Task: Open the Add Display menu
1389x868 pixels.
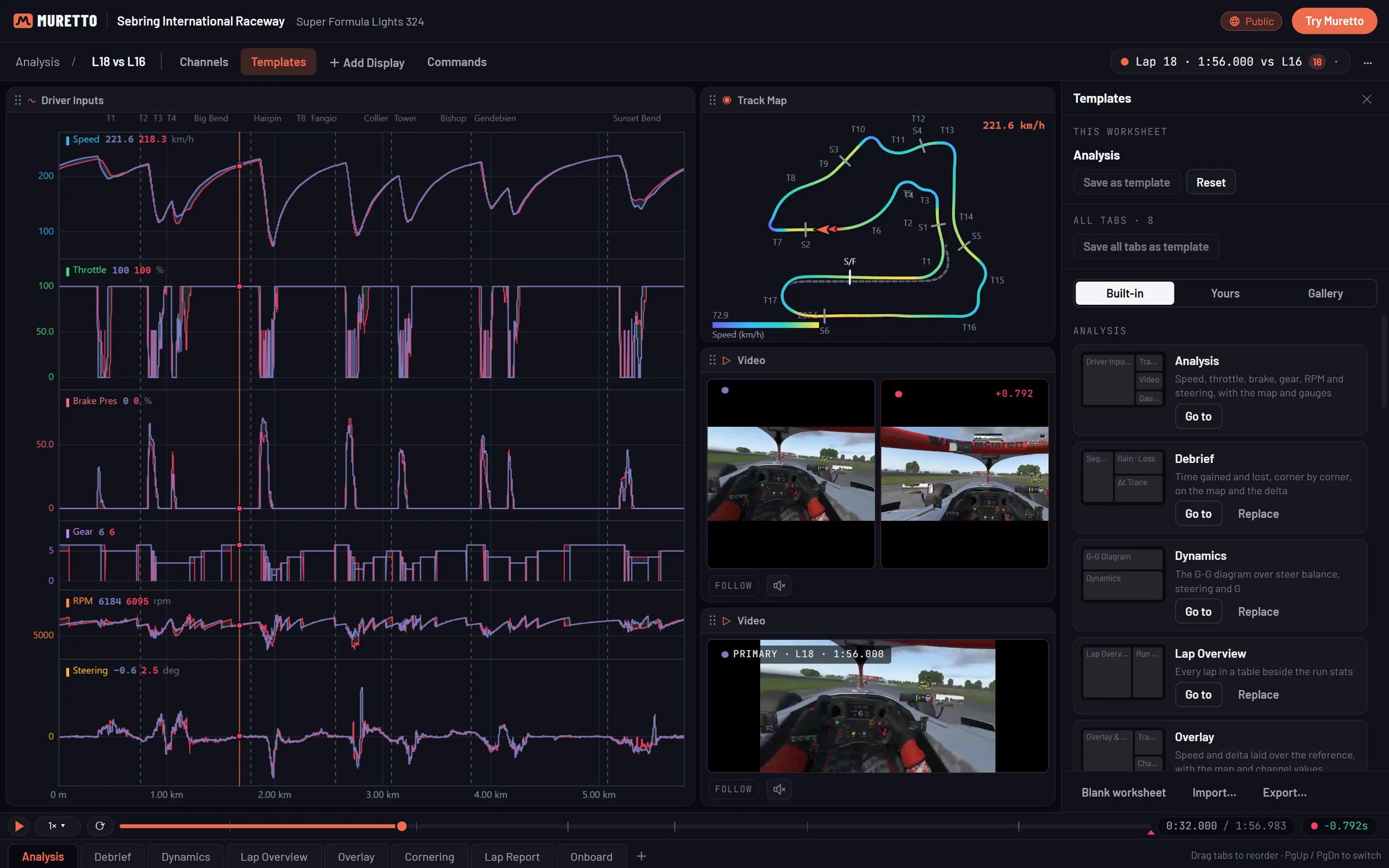Action: tap(368, 63)
